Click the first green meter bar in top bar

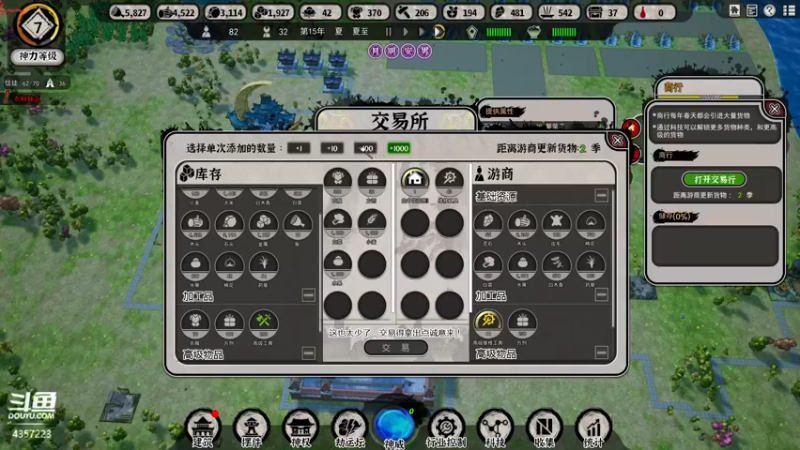click(499, 32)
